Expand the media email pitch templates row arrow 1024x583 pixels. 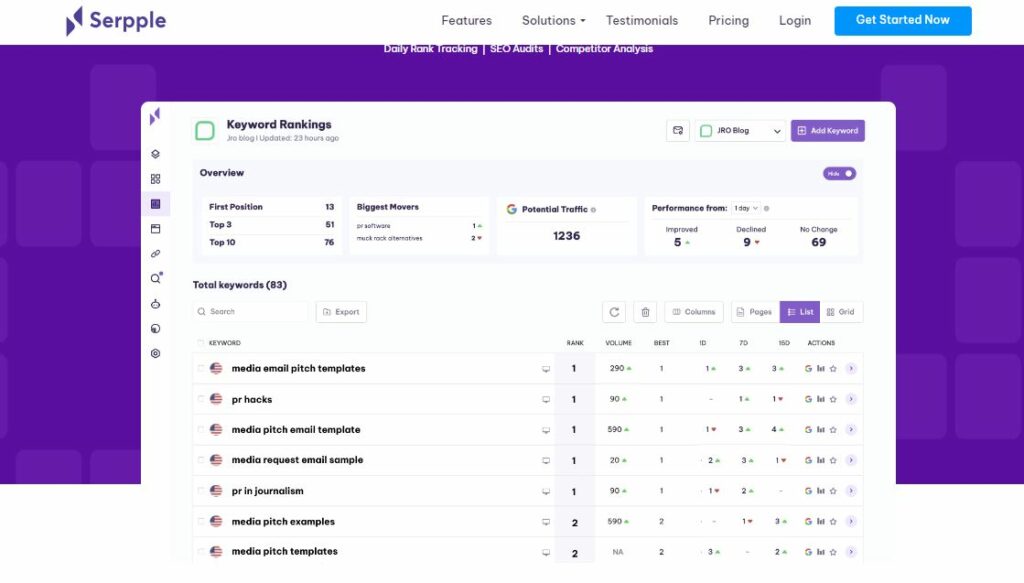pos(851,369)
